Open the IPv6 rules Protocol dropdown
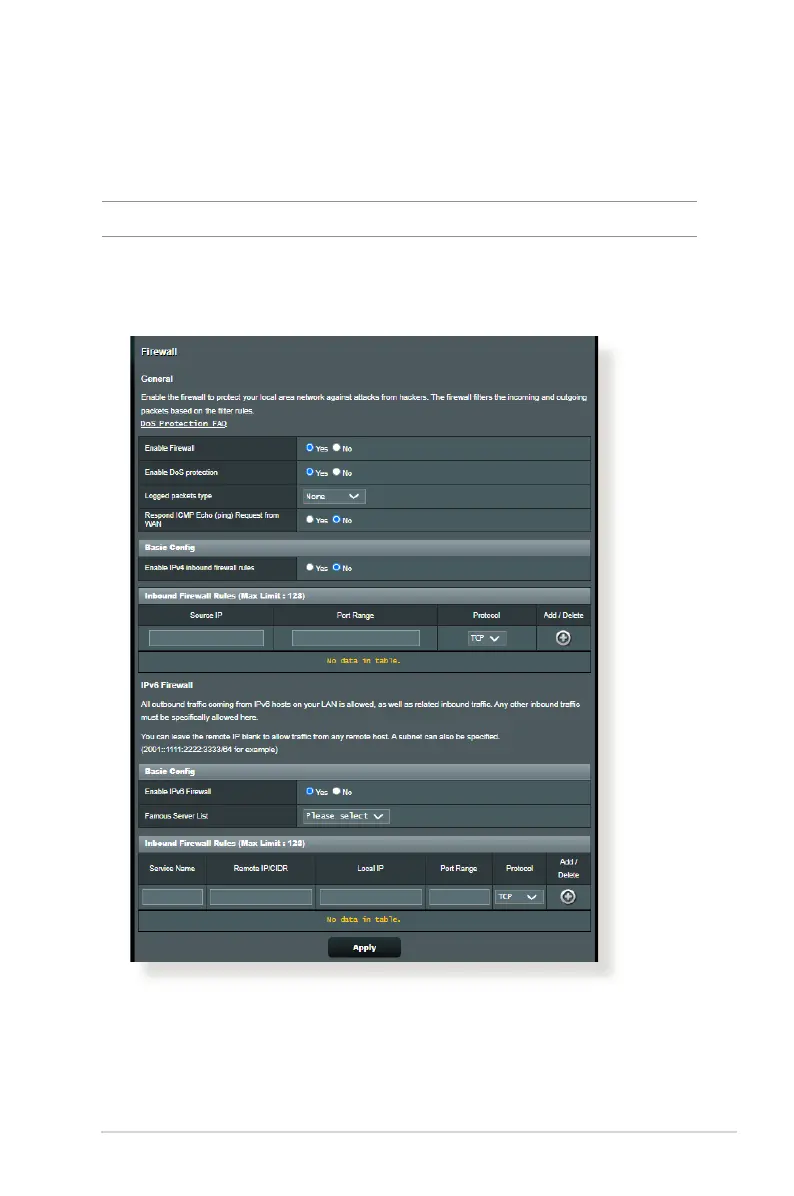The height and width of the screenshot is (1196, 794). pyautogui.click(x=519, y=897)
